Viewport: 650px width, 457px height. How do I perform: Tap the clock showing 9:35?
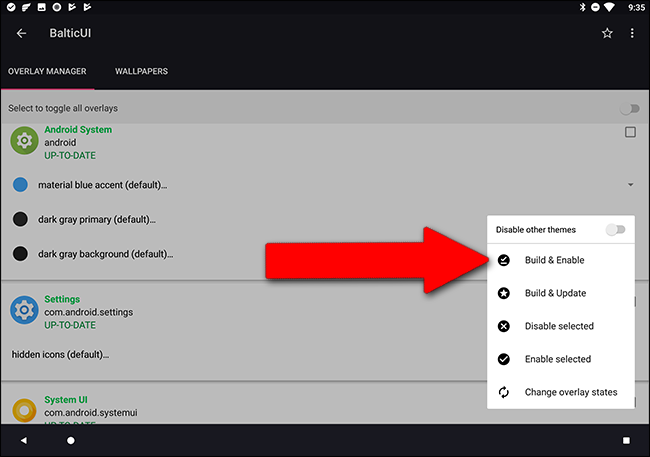(636, 7)
